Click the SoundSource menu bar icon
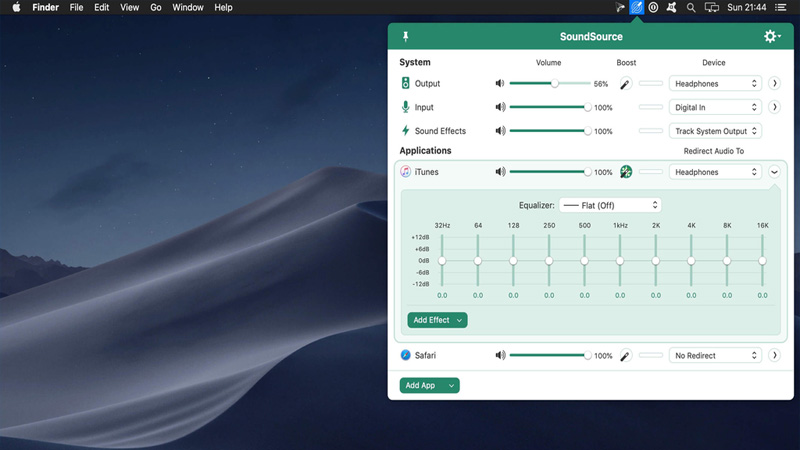Screen dimensions: 800x450 [636, 7]
